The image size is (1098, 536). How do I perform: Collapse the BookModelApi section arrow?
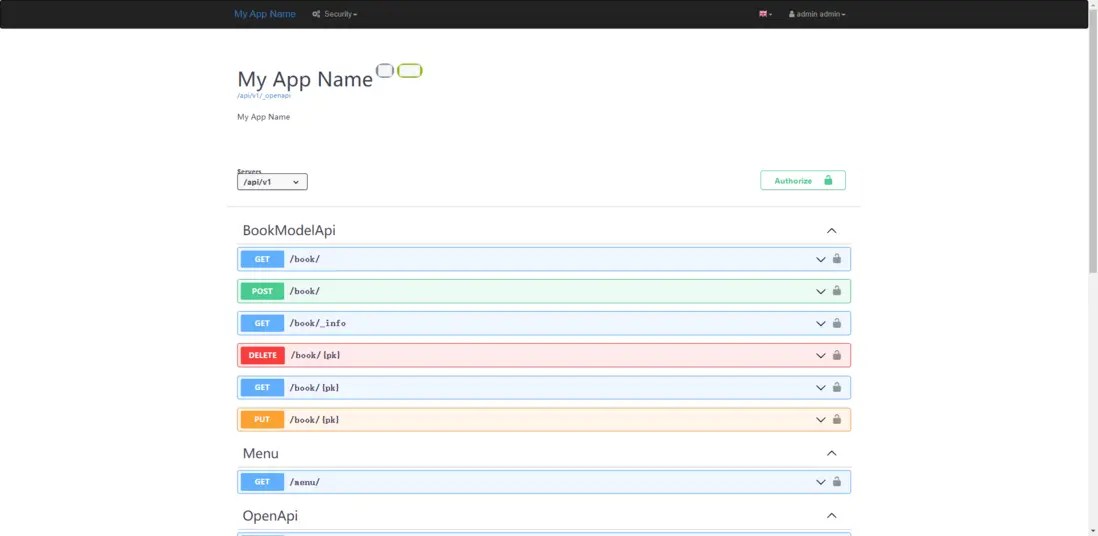point(832,231)
